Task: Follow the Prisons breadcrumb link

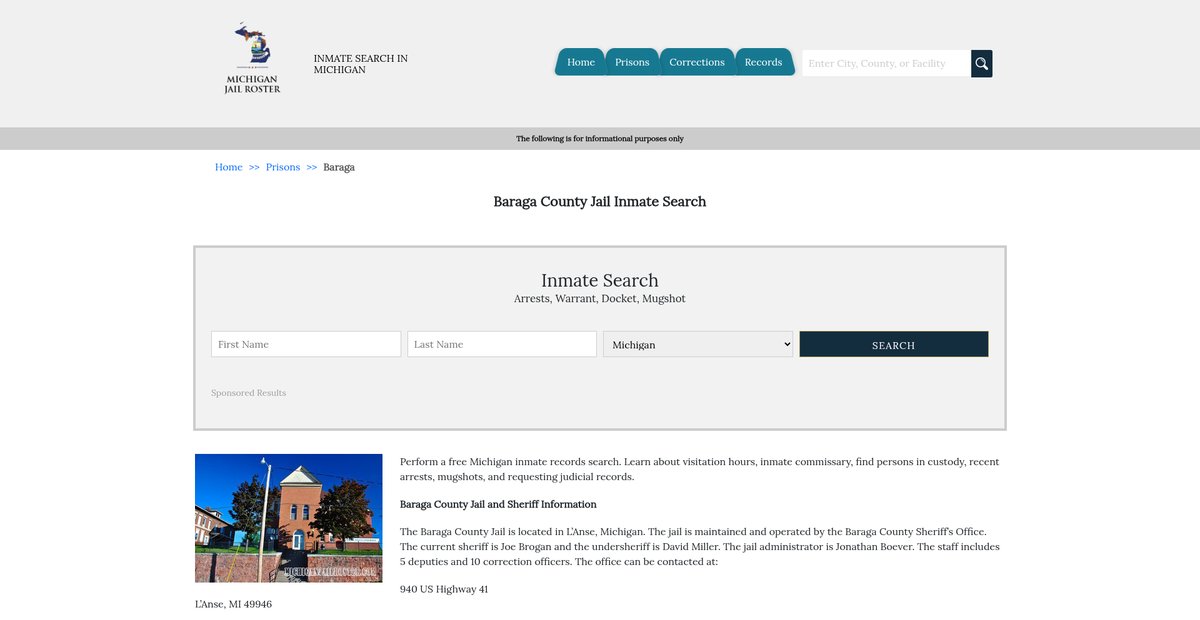Action: (x=283, y=167)
